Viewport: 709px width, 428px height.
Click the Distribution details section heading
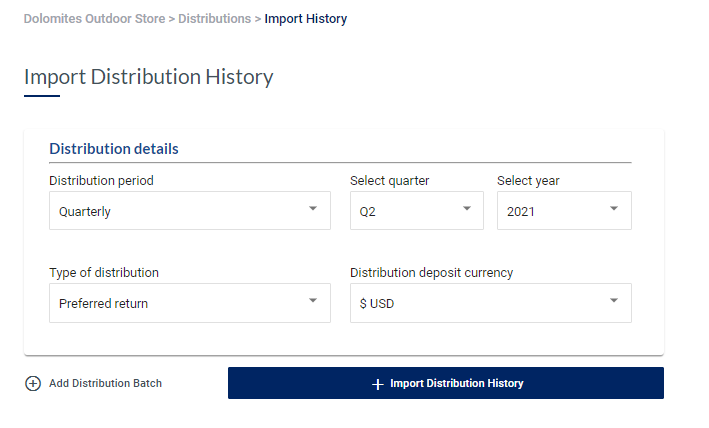pyautogui.click(x=114, y=149)
